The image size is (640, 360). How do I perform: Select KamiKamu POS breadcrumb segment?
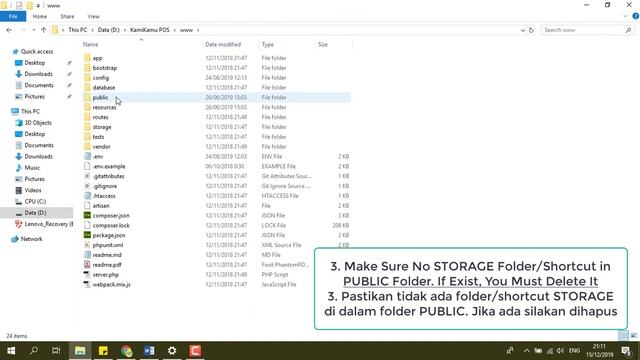[150, 30]
